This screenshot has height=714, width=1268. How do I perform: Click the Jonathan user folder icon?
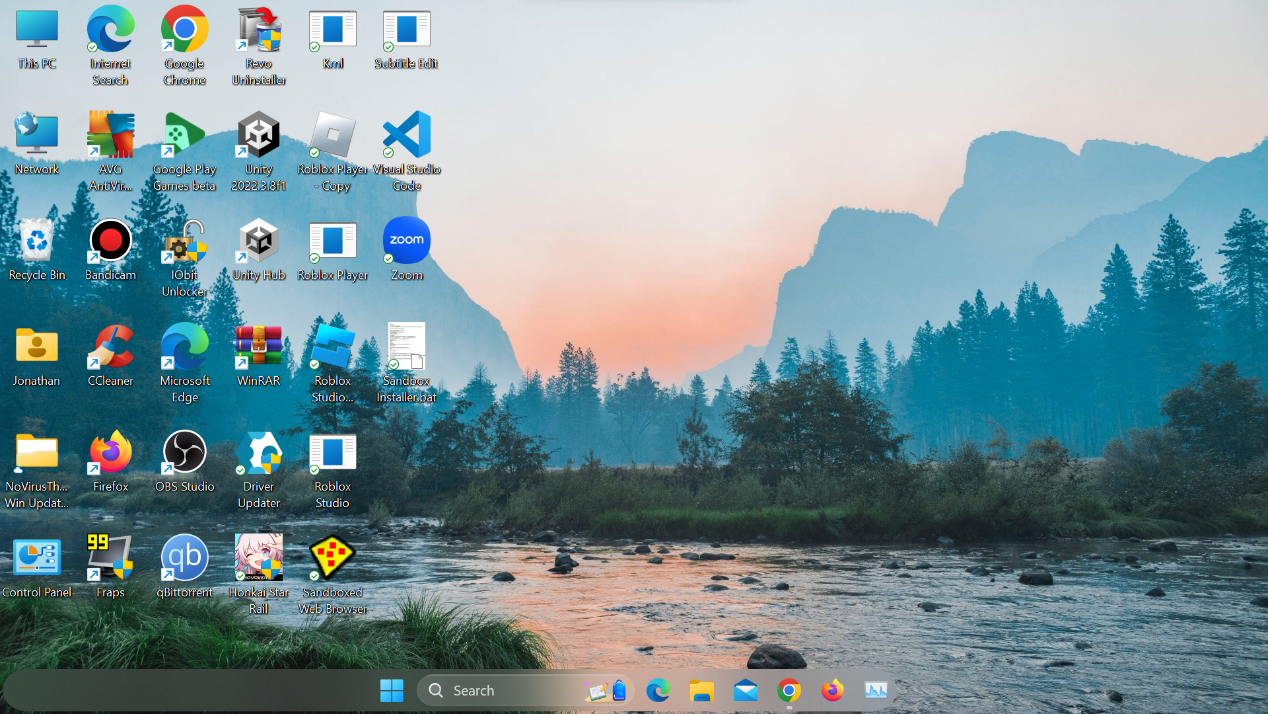37,356
